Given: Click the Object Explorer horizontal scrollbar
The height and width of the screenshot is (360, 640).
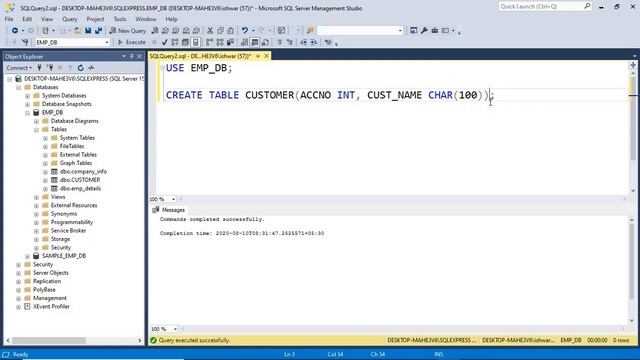Looking at the screenshot, I should click(49, 340).
